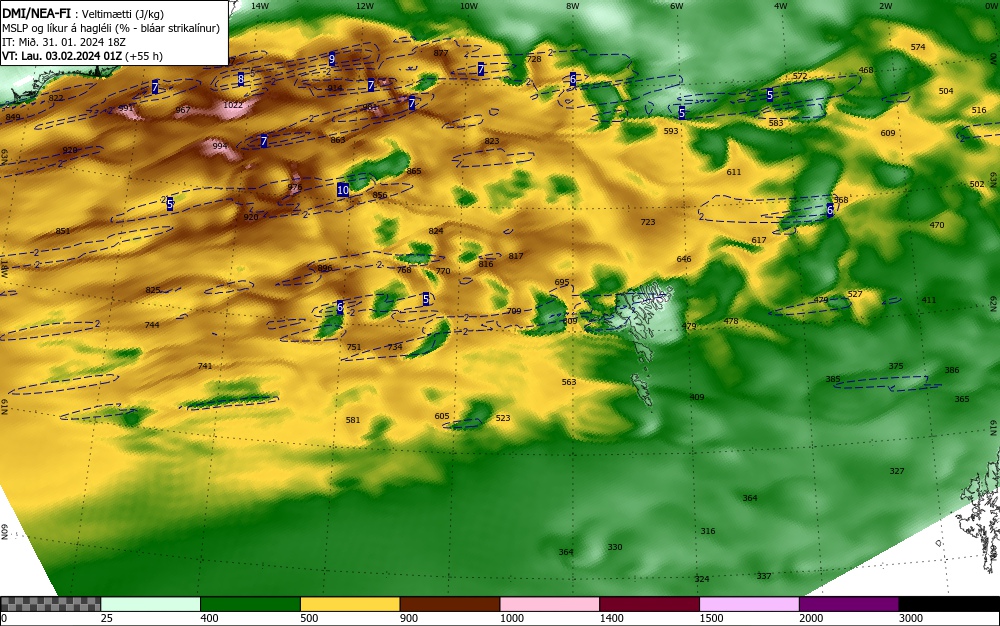Viewport: 1000px width, 626px height.
Task: Click the 6W longitude label
Action: 677,6
